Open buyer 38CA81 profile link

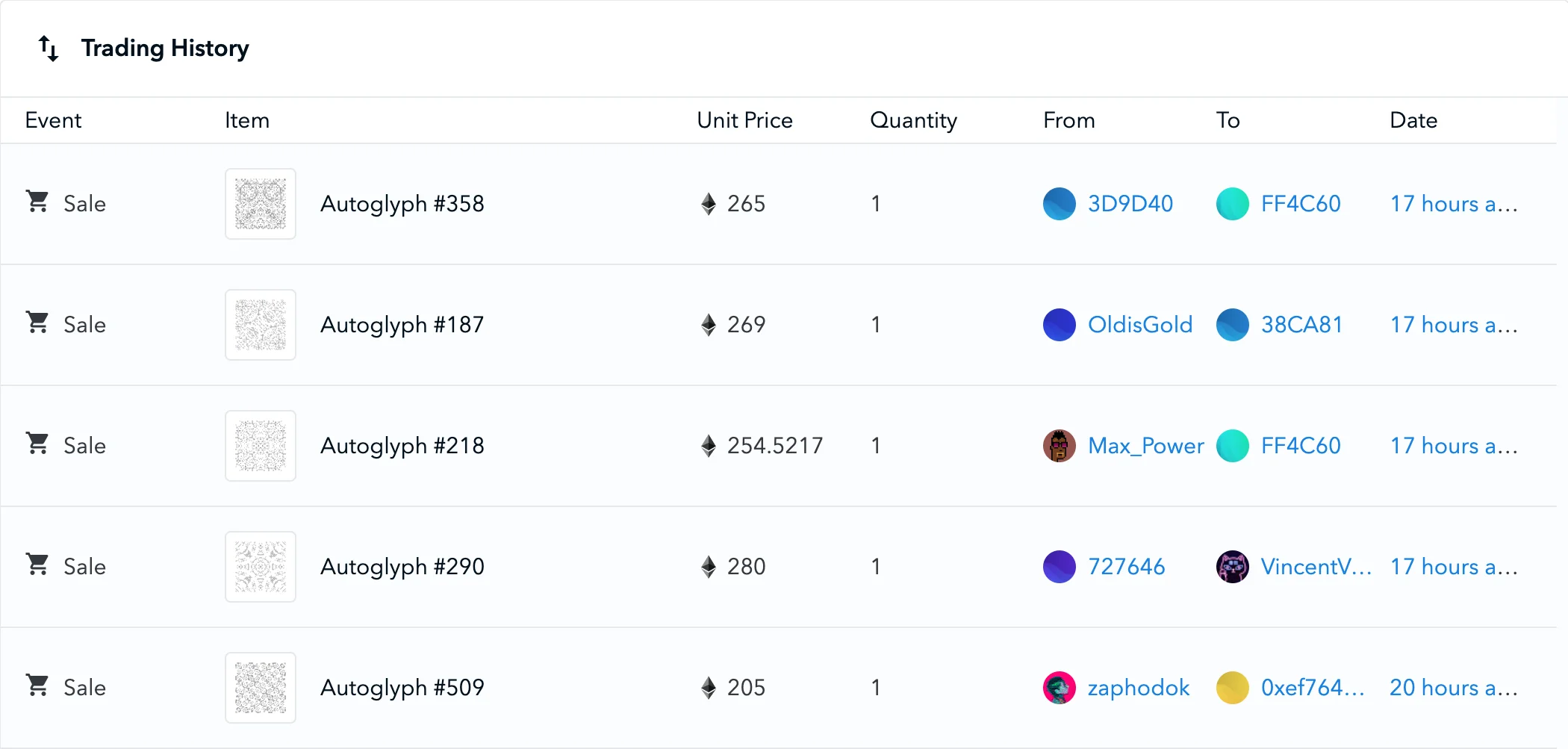click(1301, 325)
